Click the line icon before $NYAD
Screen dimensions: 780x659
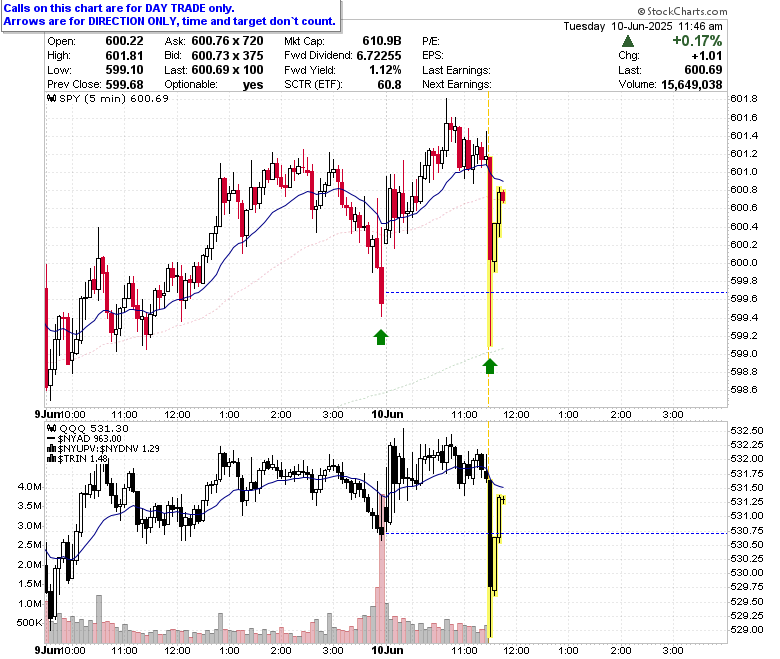51,439
